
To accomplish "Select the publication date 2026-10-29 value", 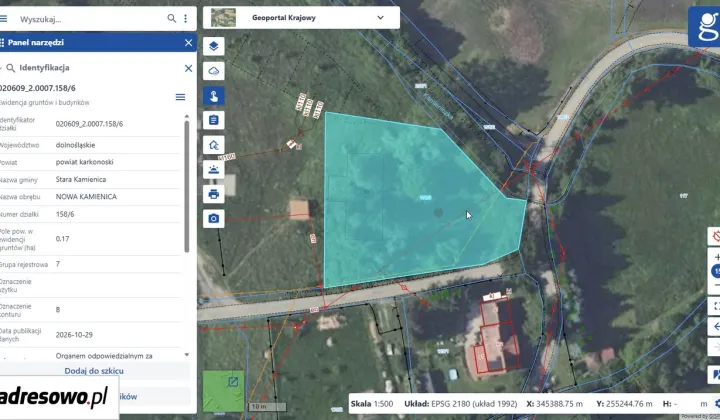I will [x=74, y=335].
